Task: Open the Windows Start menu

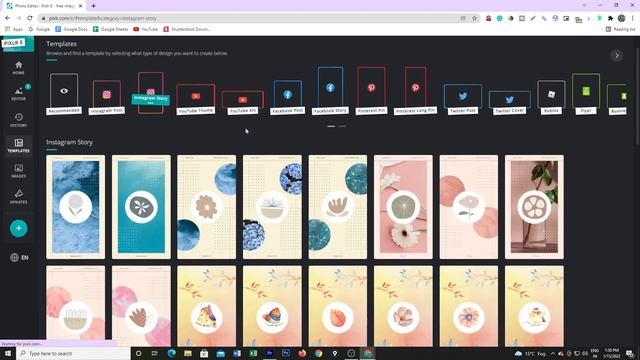Action: point(8,353)
